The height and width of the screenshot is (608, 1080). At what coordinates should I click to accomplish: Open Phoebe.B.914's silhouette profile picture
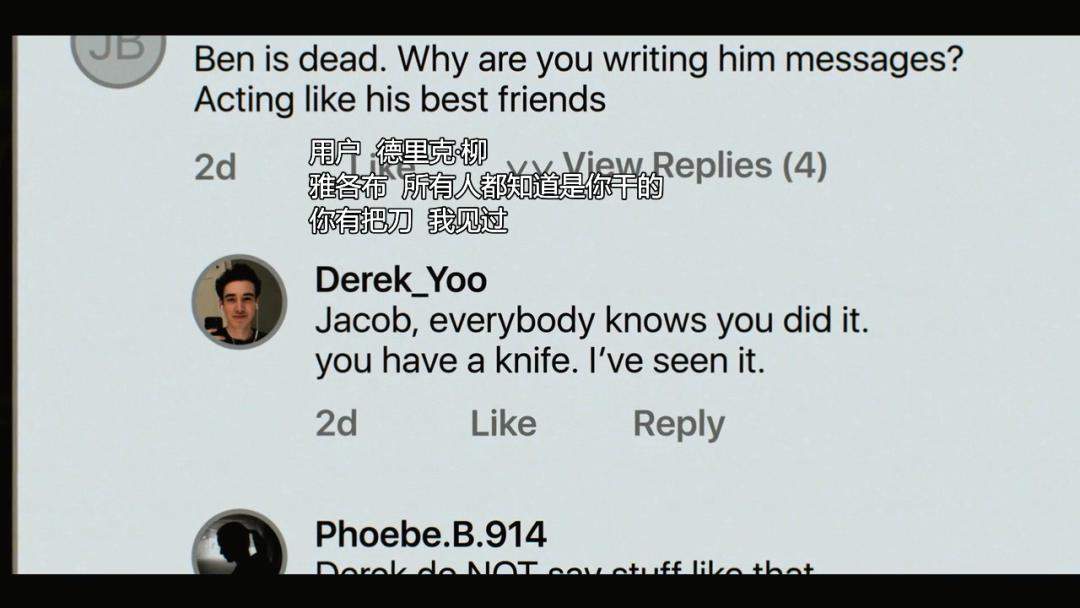click(239, 543)
